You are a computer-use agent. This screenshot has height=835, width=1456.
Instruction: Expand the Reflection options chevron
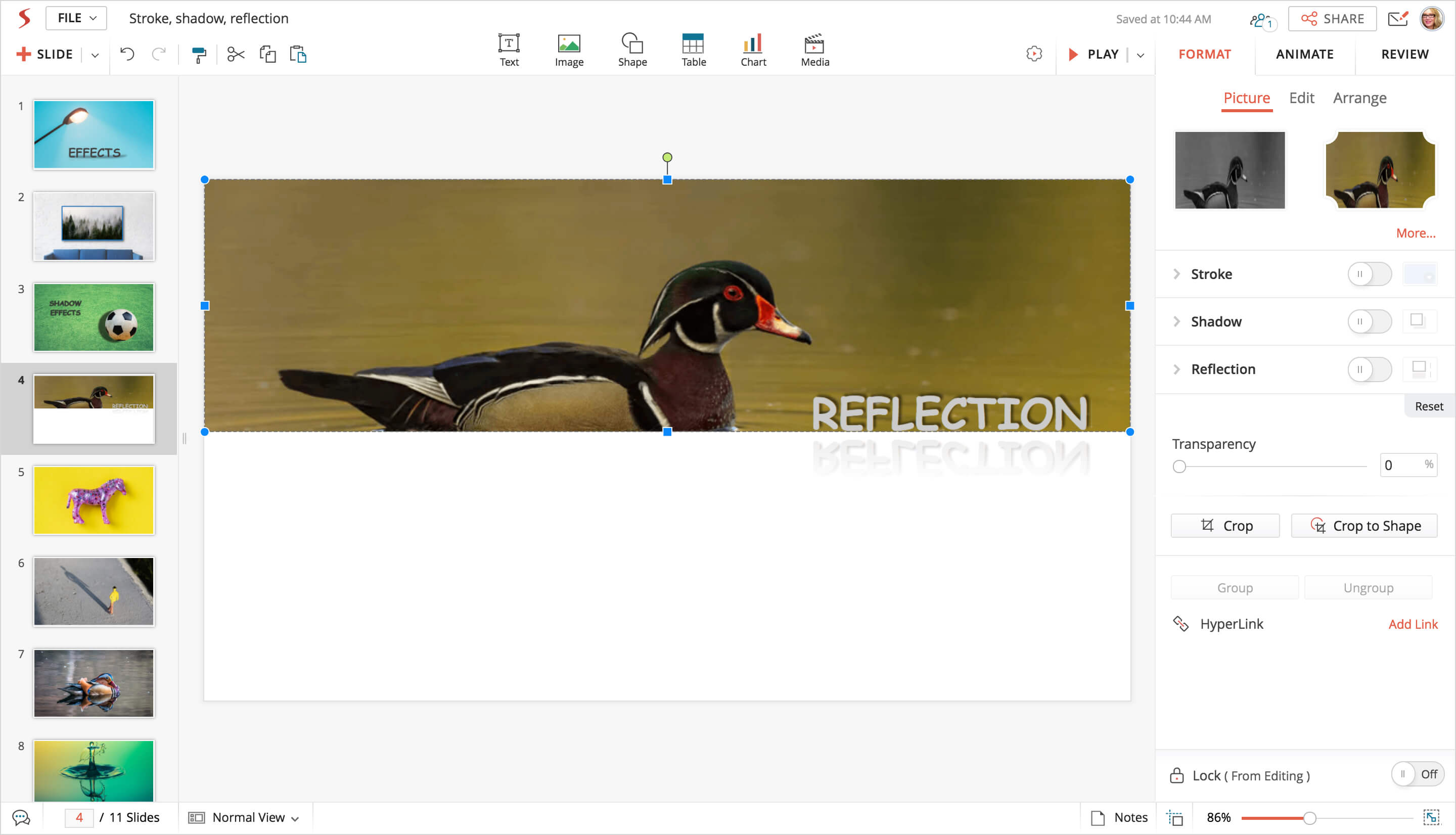pos(1176,369)
